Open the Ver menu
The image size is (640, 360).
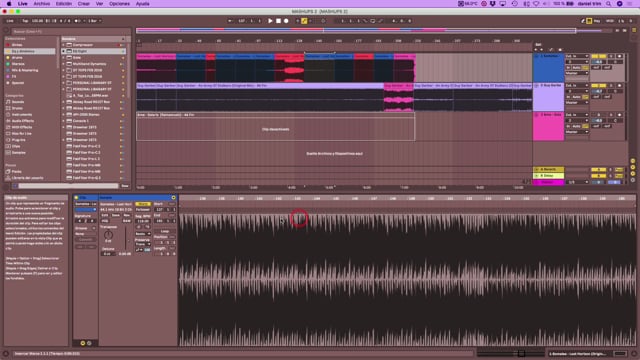(99, 4)
